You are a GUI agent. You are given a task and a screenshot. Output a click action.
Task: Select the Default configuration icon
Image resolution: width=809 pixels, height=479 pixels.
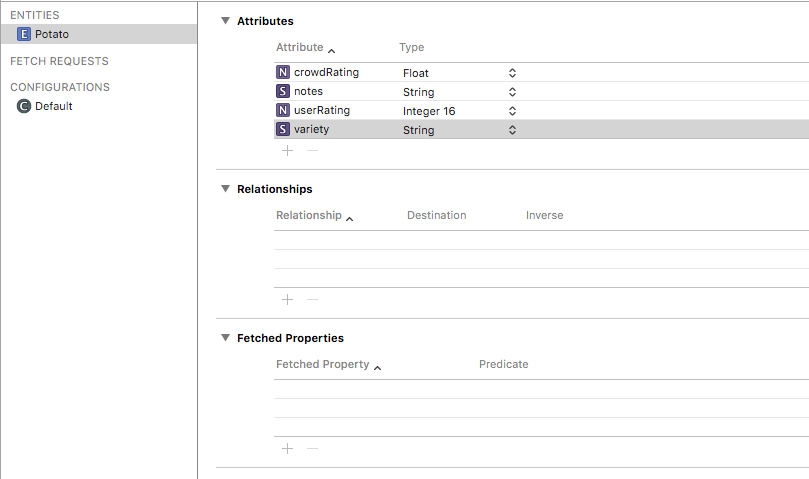[x=24, y=106]
